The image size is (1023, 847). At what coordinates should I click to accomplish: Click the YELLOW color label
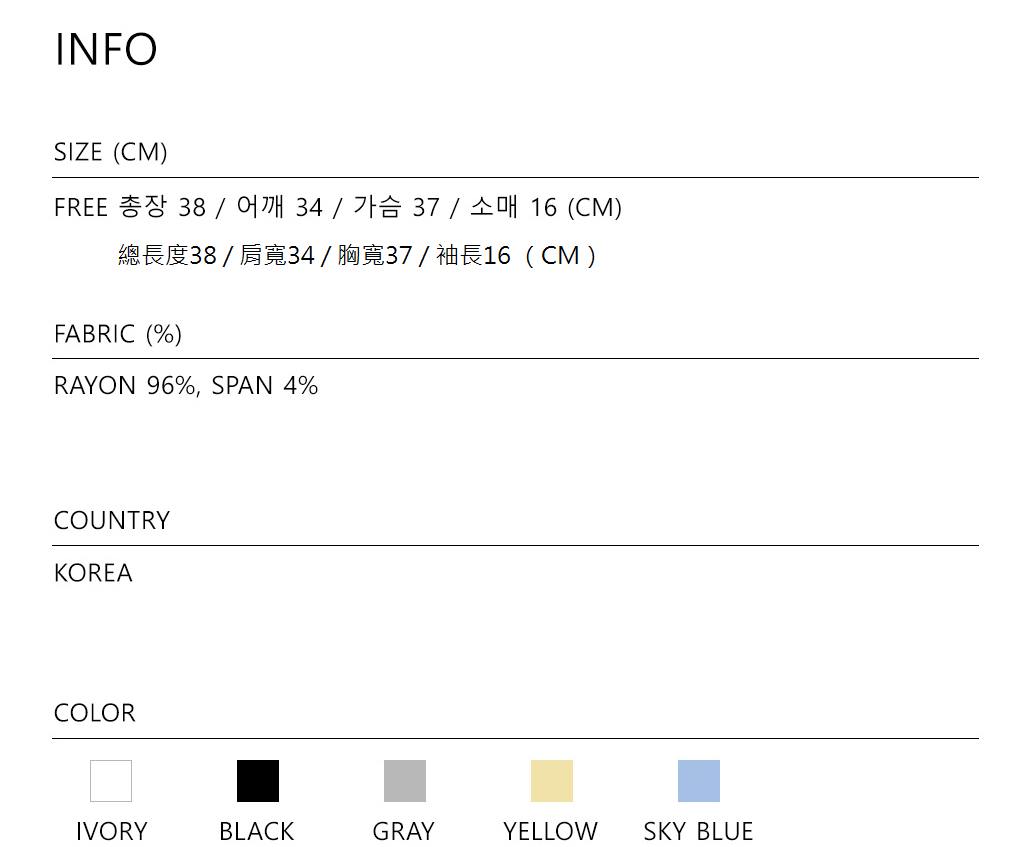click(550, 831)
